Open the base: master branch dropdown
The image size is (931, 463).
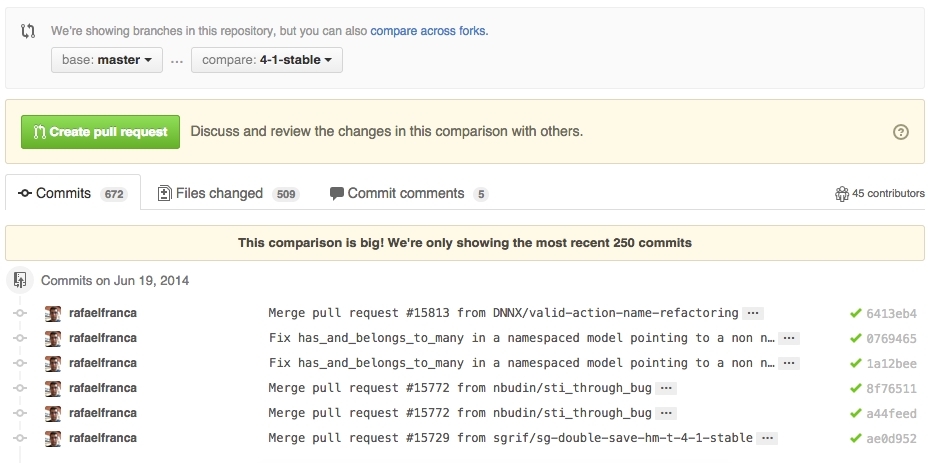107,60
